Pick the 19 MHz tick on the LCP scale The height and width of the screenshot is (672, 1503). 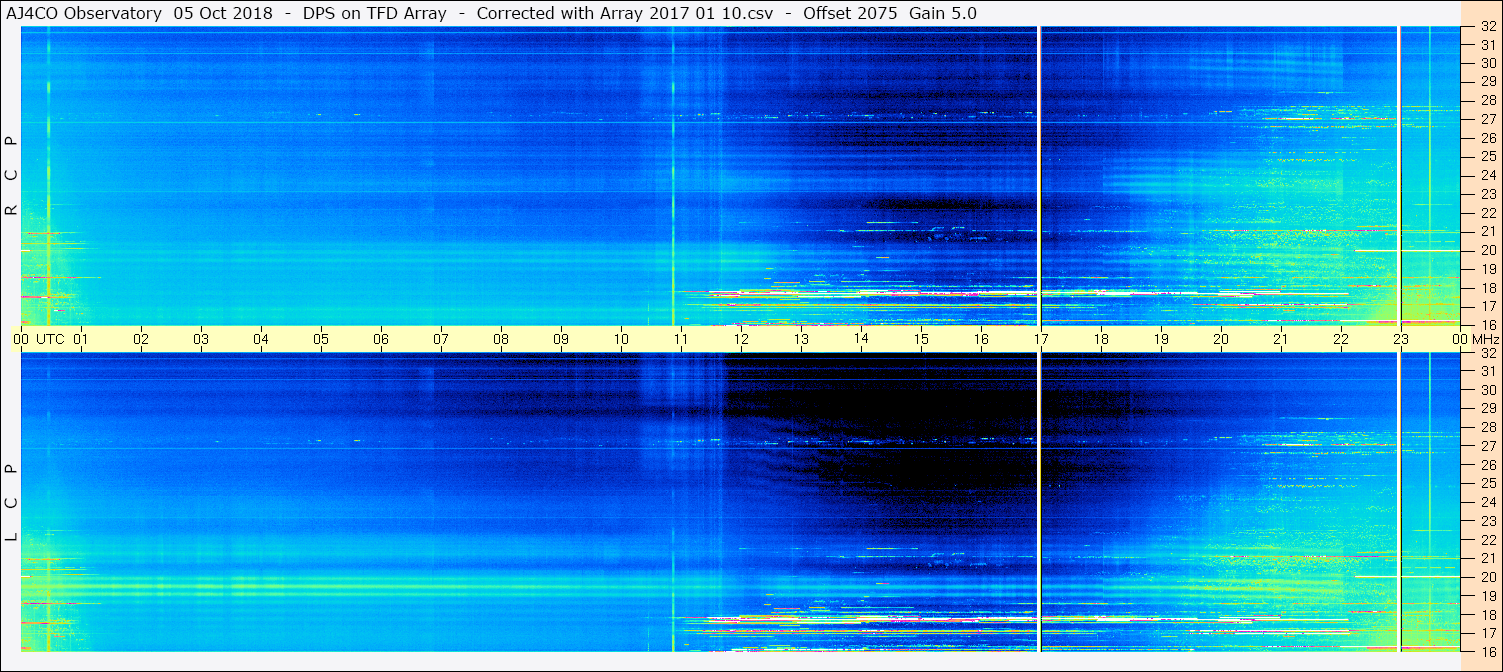tap(1488, 595)
